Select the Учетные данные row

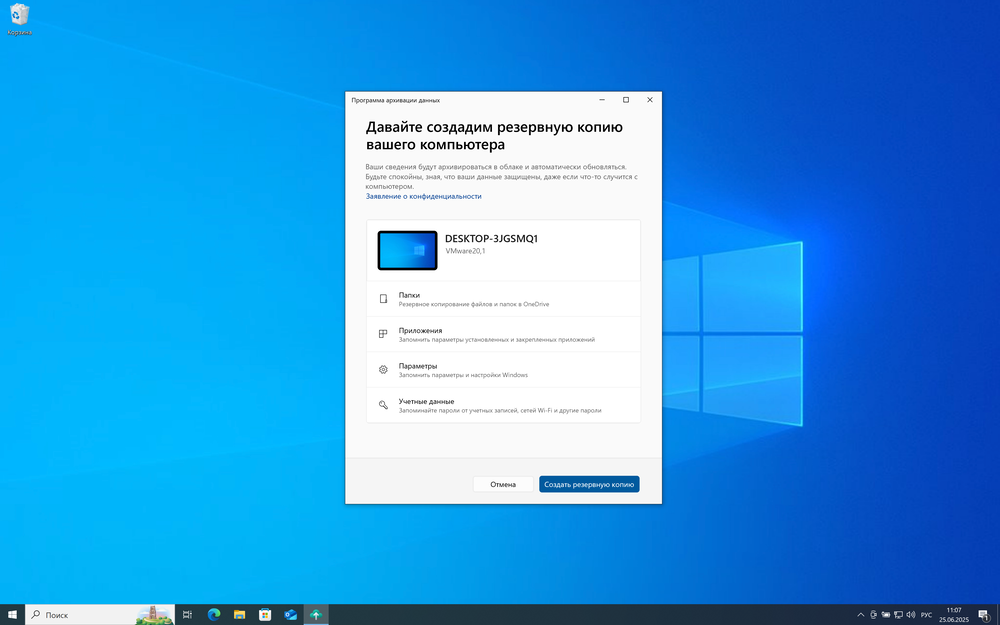point(503,405)
